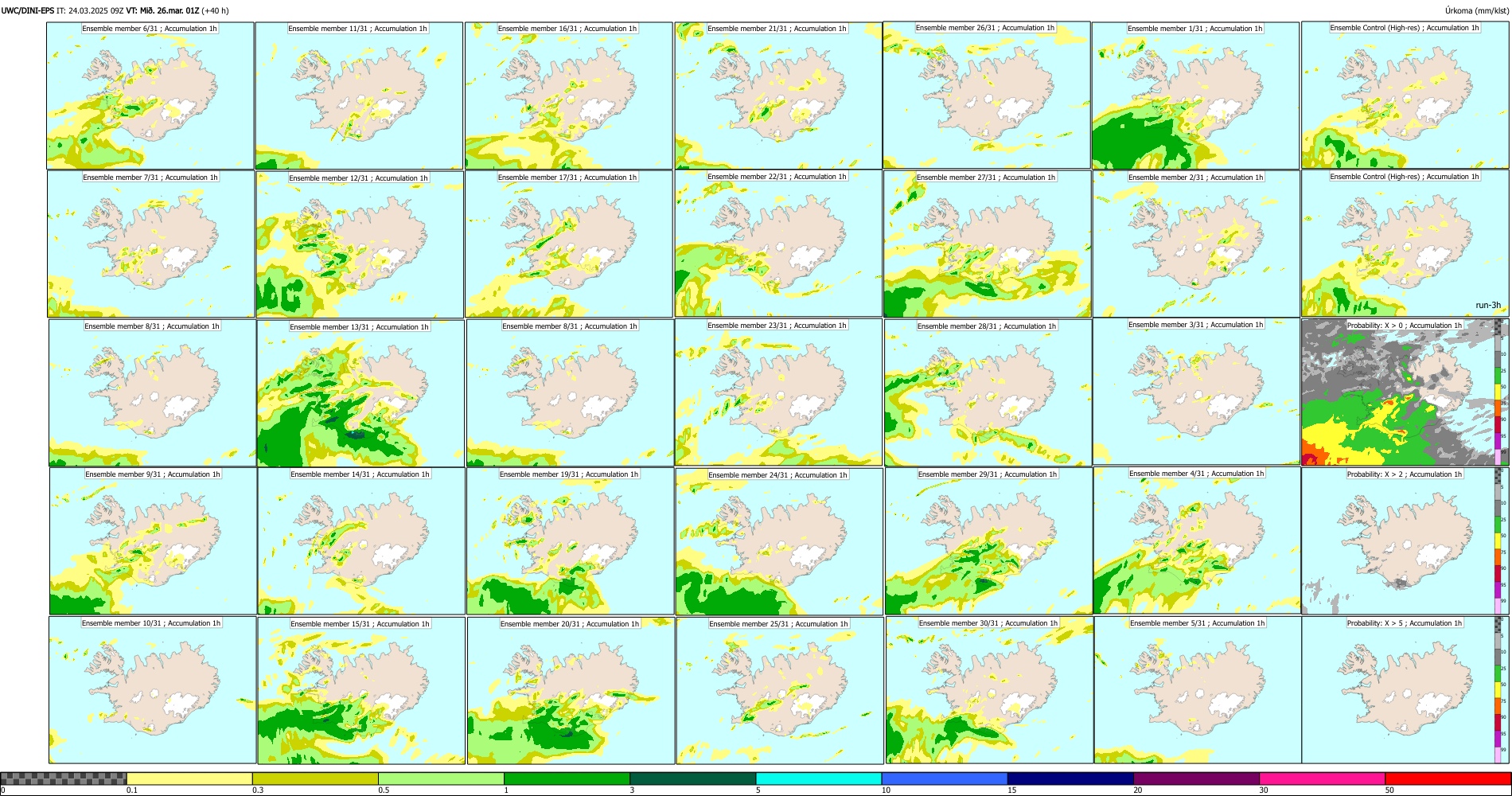Pick the dark green 3–5 legend swatch
This screenshot has height=796, width=1512.
692,778
